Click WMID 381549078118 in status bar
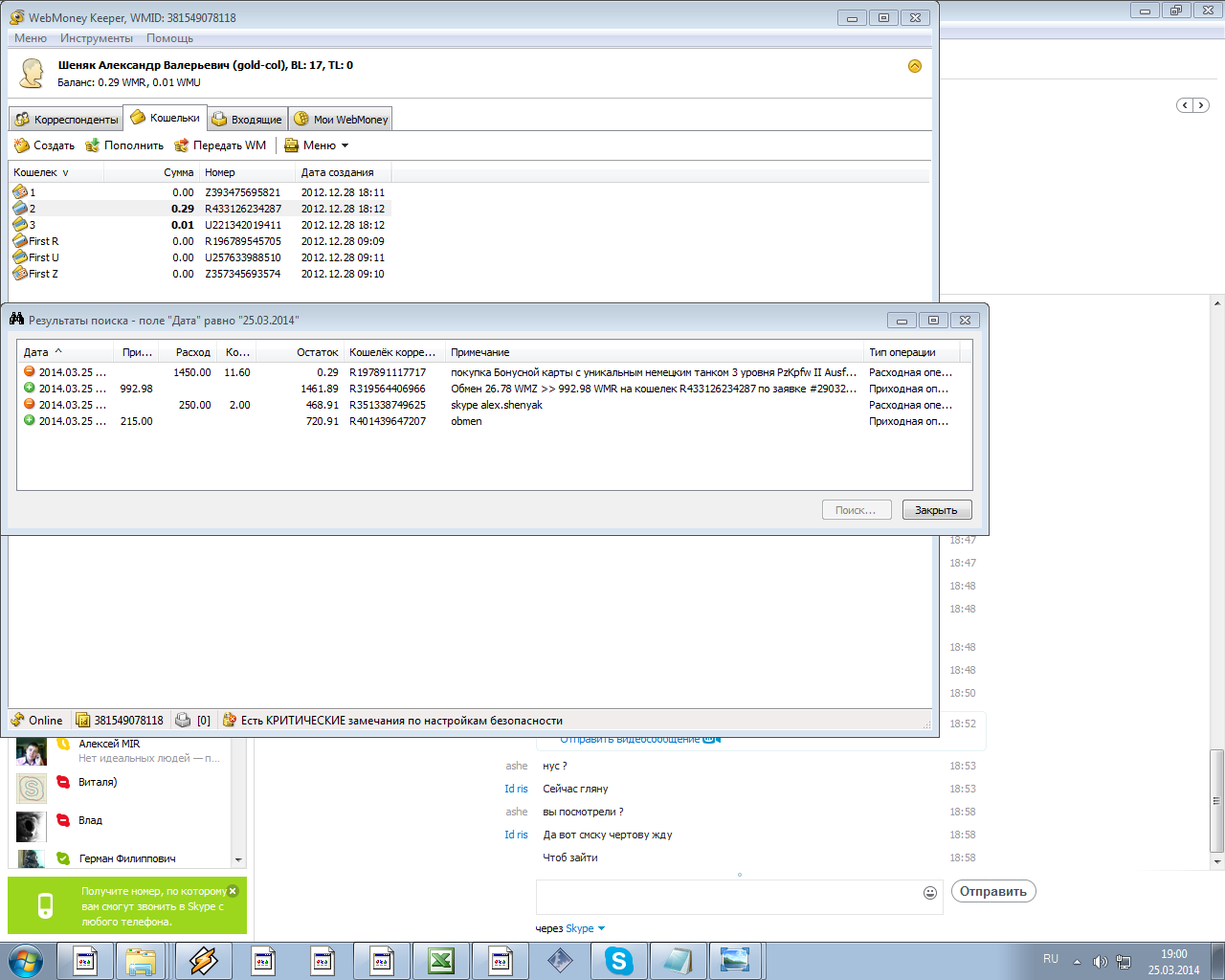 point(121,721)
